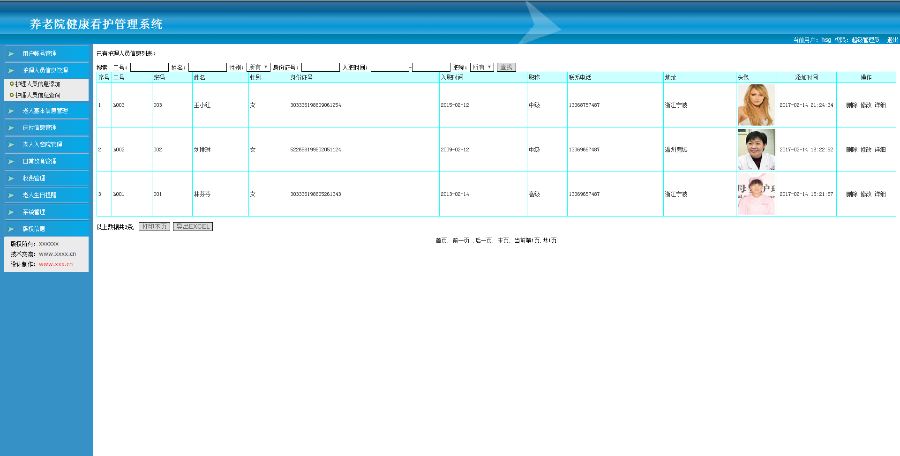Focus the 姓名 search input field
The image size is (900, 456).
207,67
